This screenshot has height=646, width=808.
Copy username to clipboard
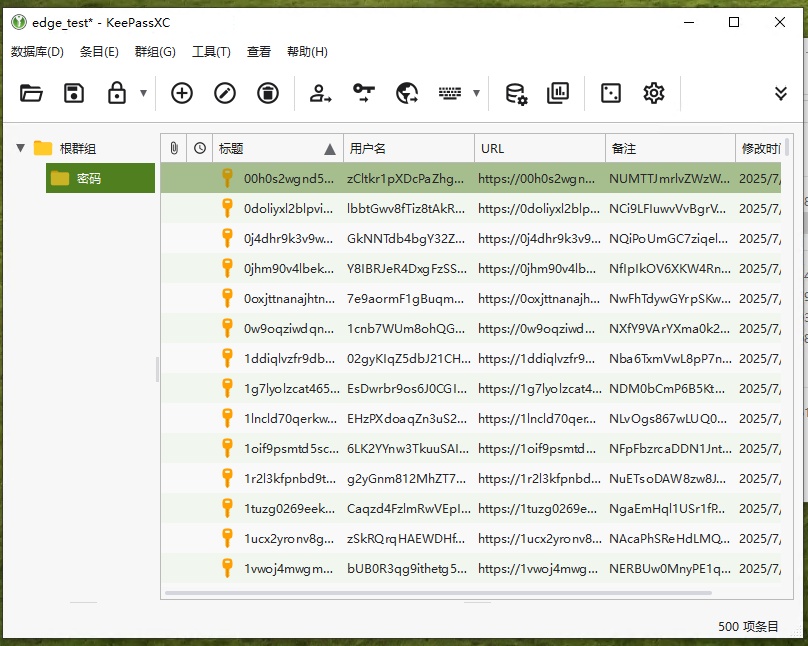(321, 92)
